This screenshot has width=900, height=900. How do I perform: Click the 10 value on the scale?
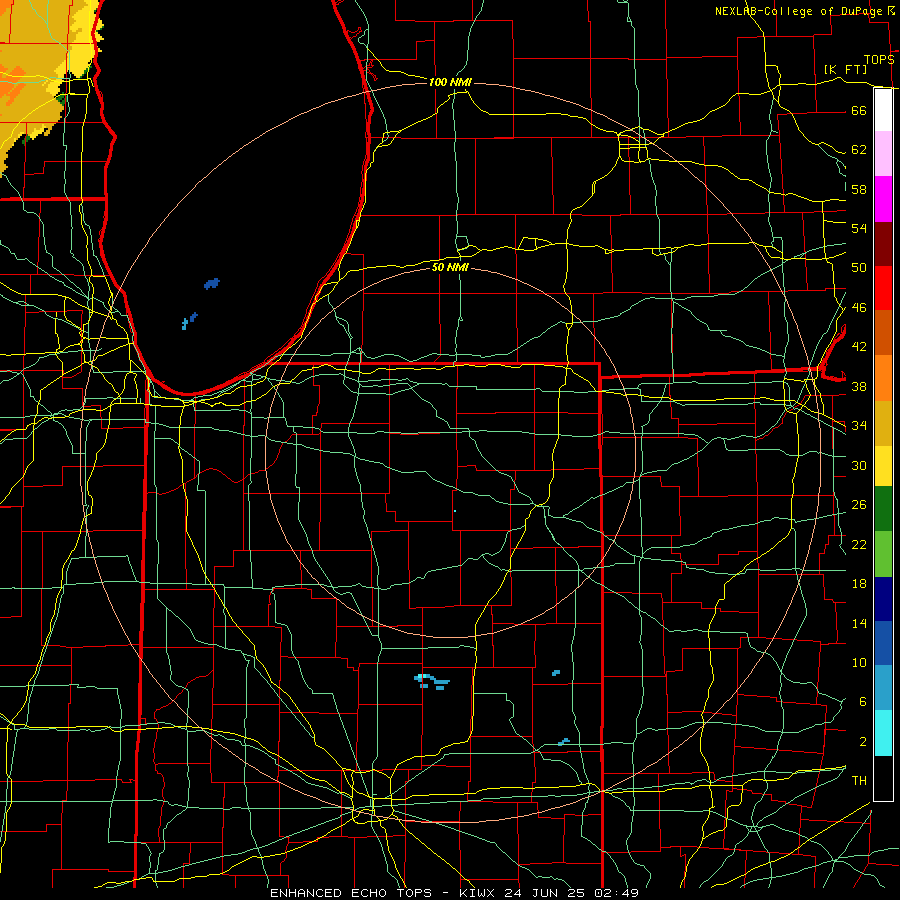point(859,663)
